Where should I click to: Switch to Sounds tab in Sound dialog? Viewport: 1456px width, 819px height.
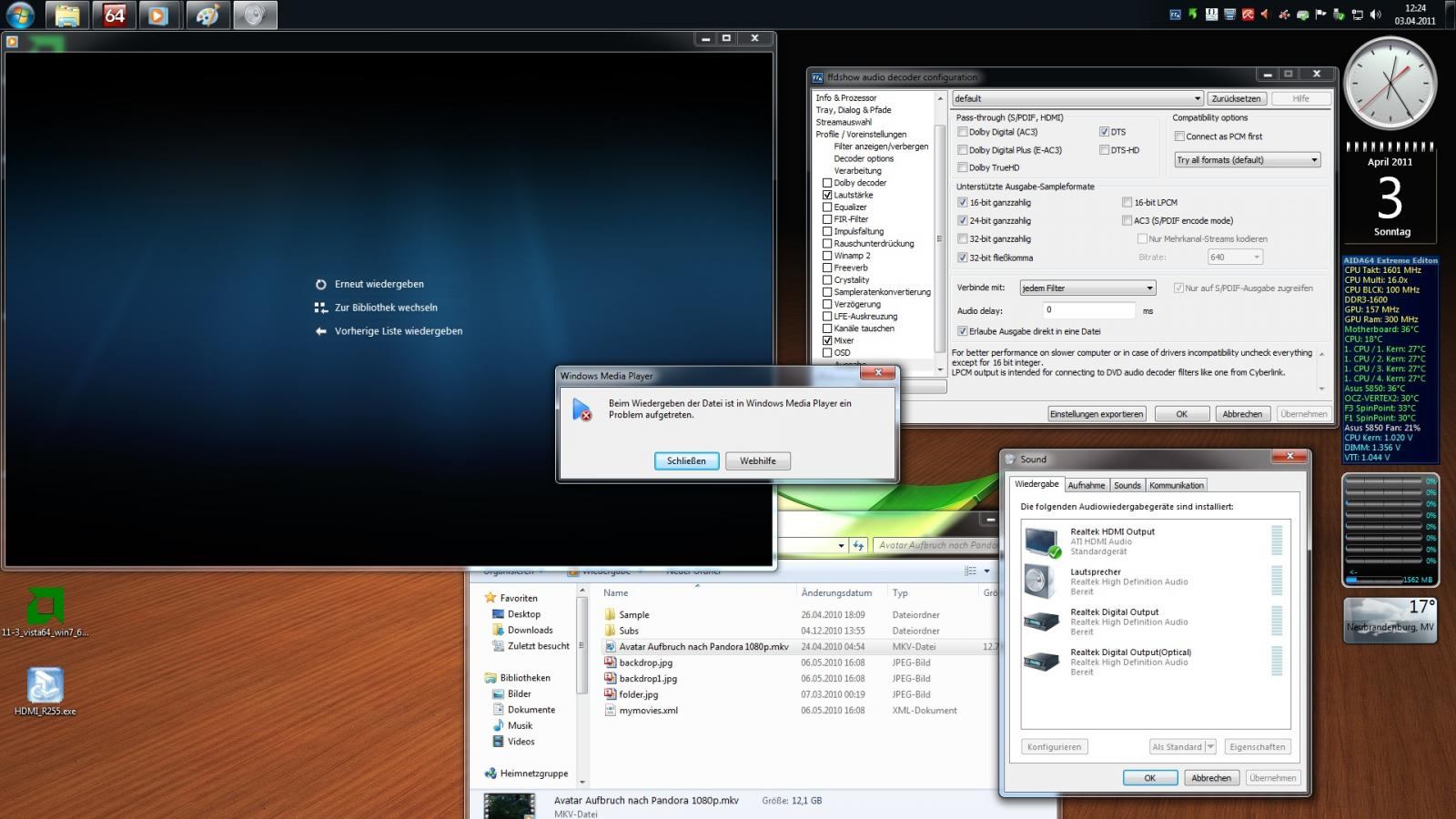[x=1127, y=485]
